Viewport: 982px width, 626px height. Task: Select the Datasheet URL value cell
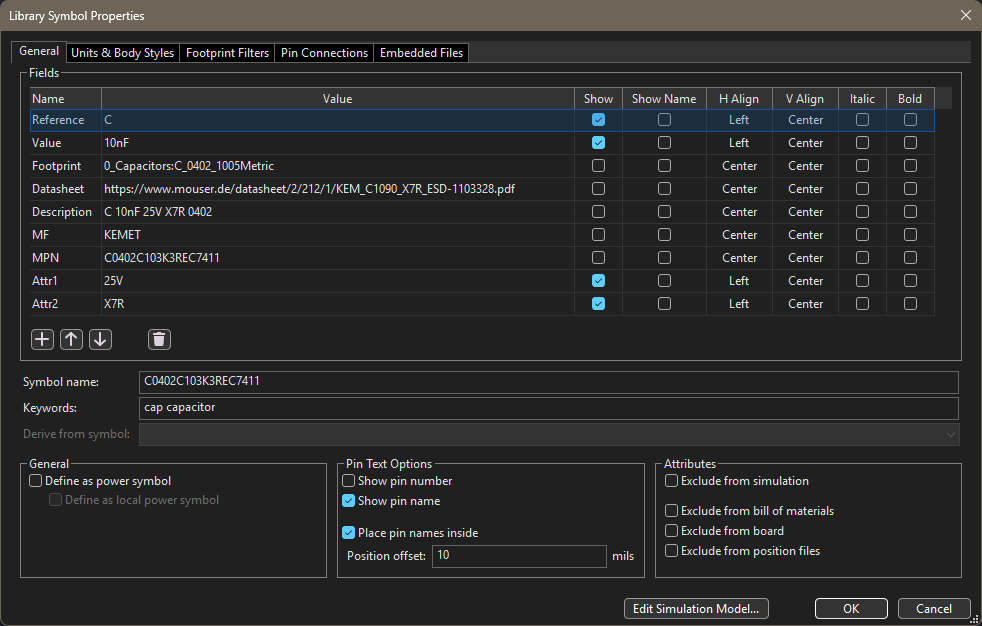(x=338, y=188)
